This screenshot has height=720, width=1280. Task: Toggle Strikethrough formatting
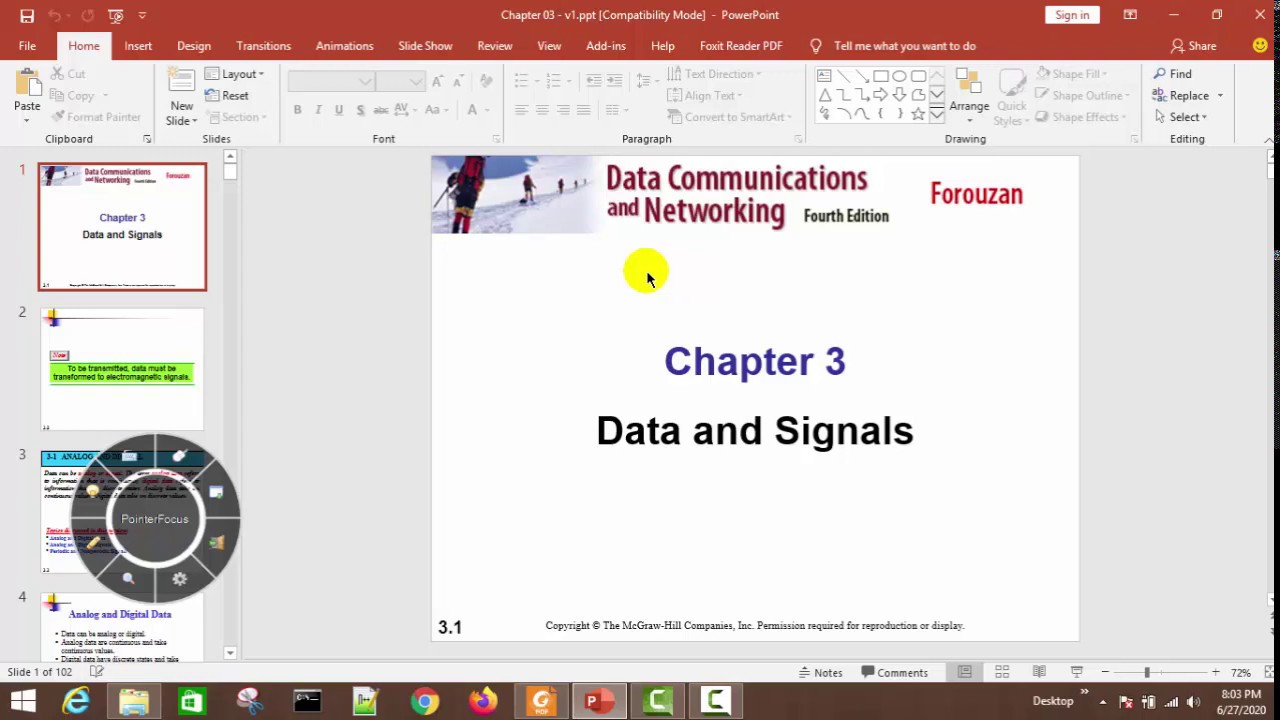tap(381, 110)
